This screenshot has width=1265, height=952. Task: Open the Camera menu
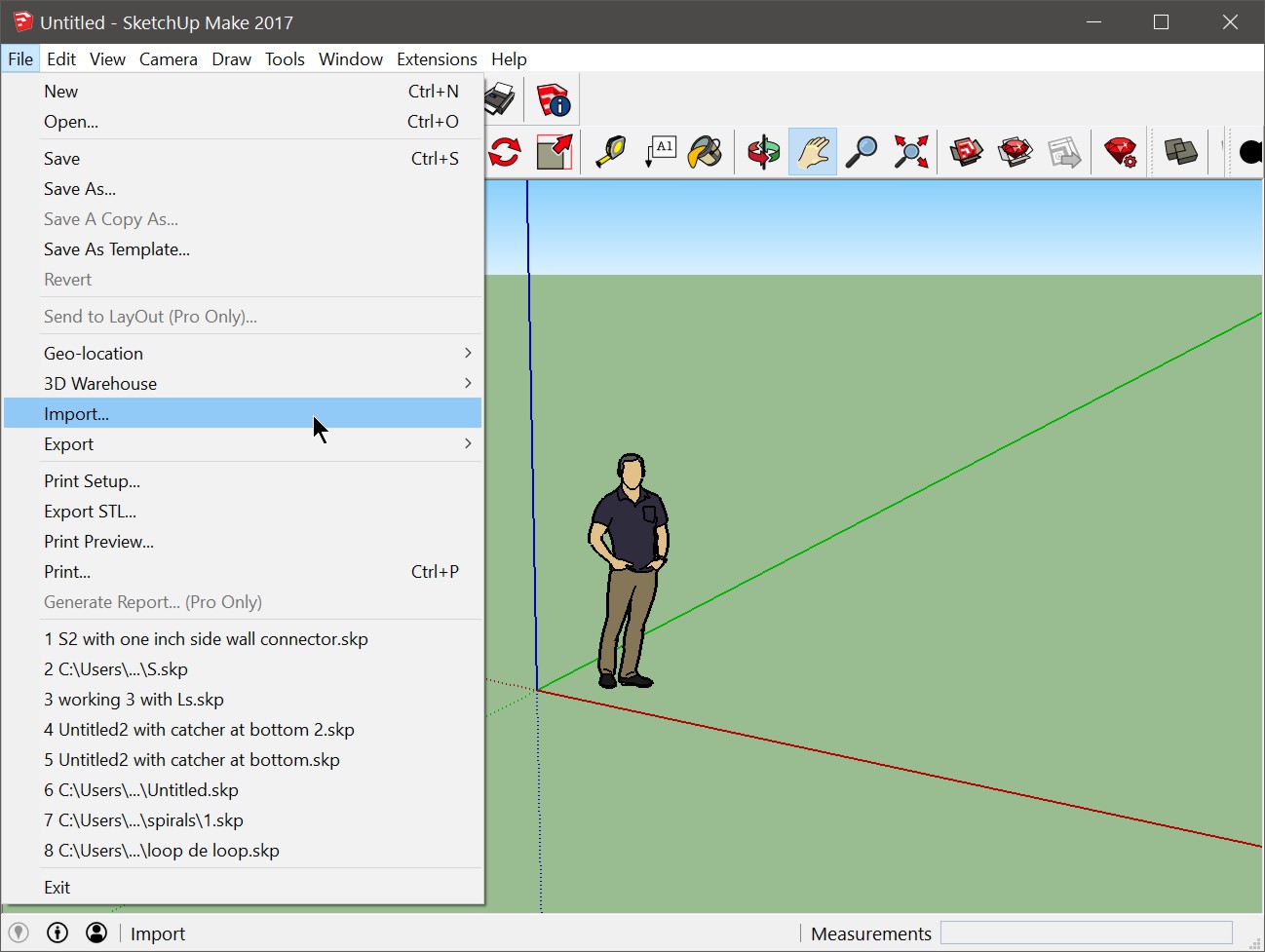[x=169, y=58]
